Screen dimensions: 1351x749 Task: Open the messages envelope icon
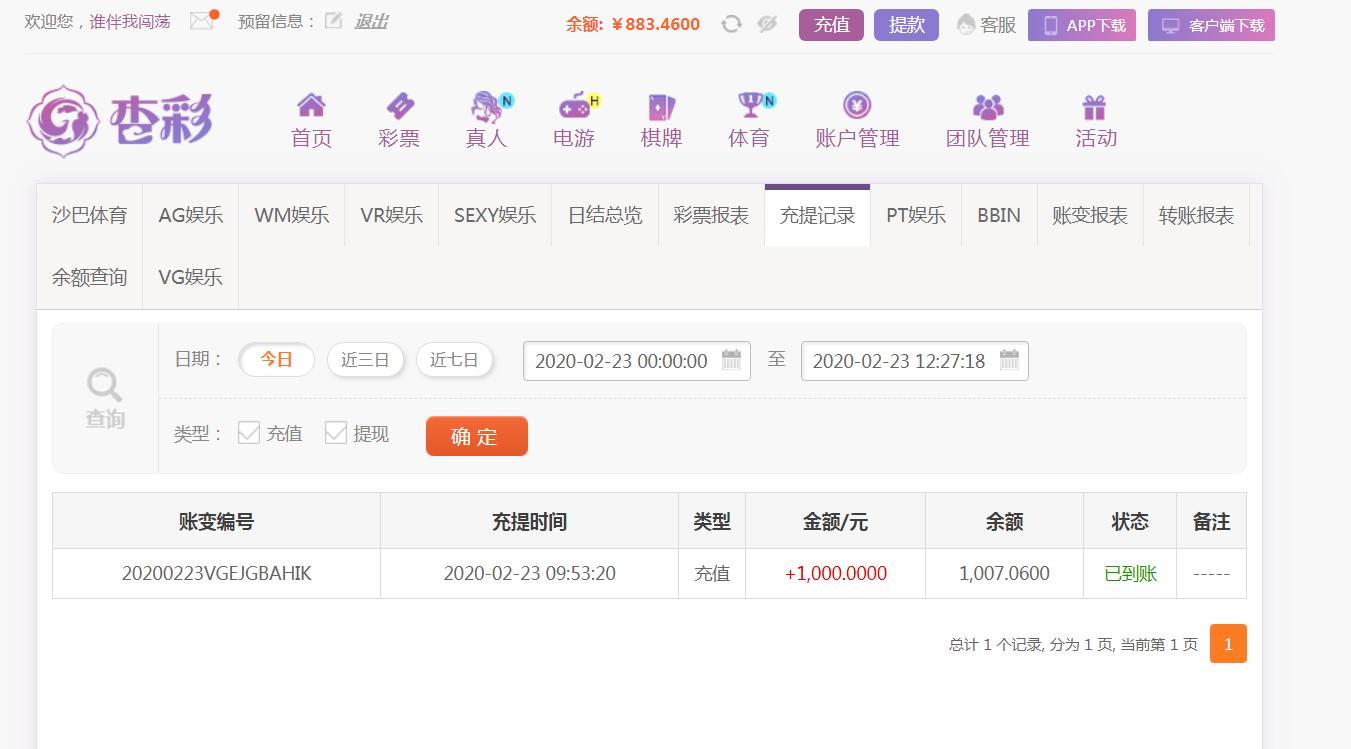[x=202, y=21]
